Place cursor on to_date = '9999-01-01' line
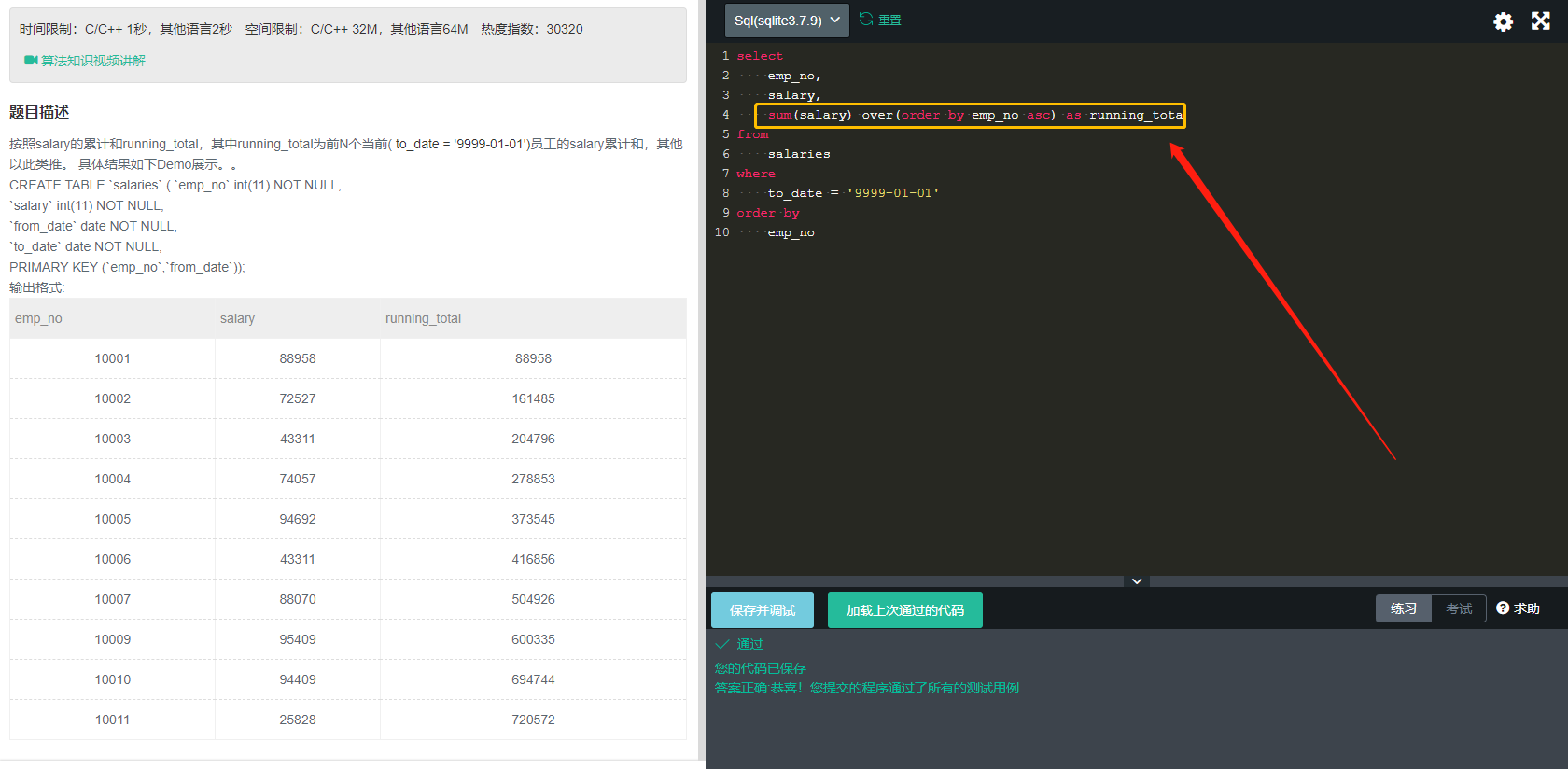Image resolution: width=1568 pixels, height=769 pixels. (x=853, y=193)
